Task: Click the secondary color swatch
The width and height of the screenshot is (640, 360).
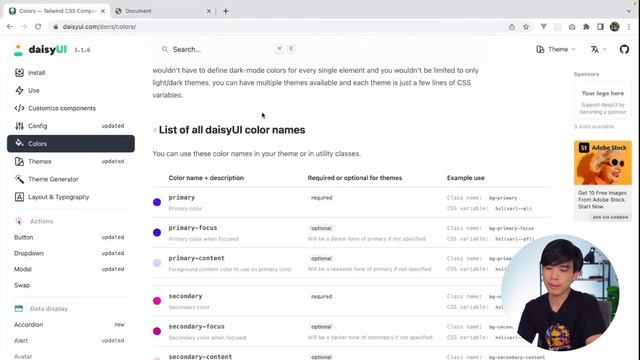Action: pyautogui.click(x=157, y=301)
